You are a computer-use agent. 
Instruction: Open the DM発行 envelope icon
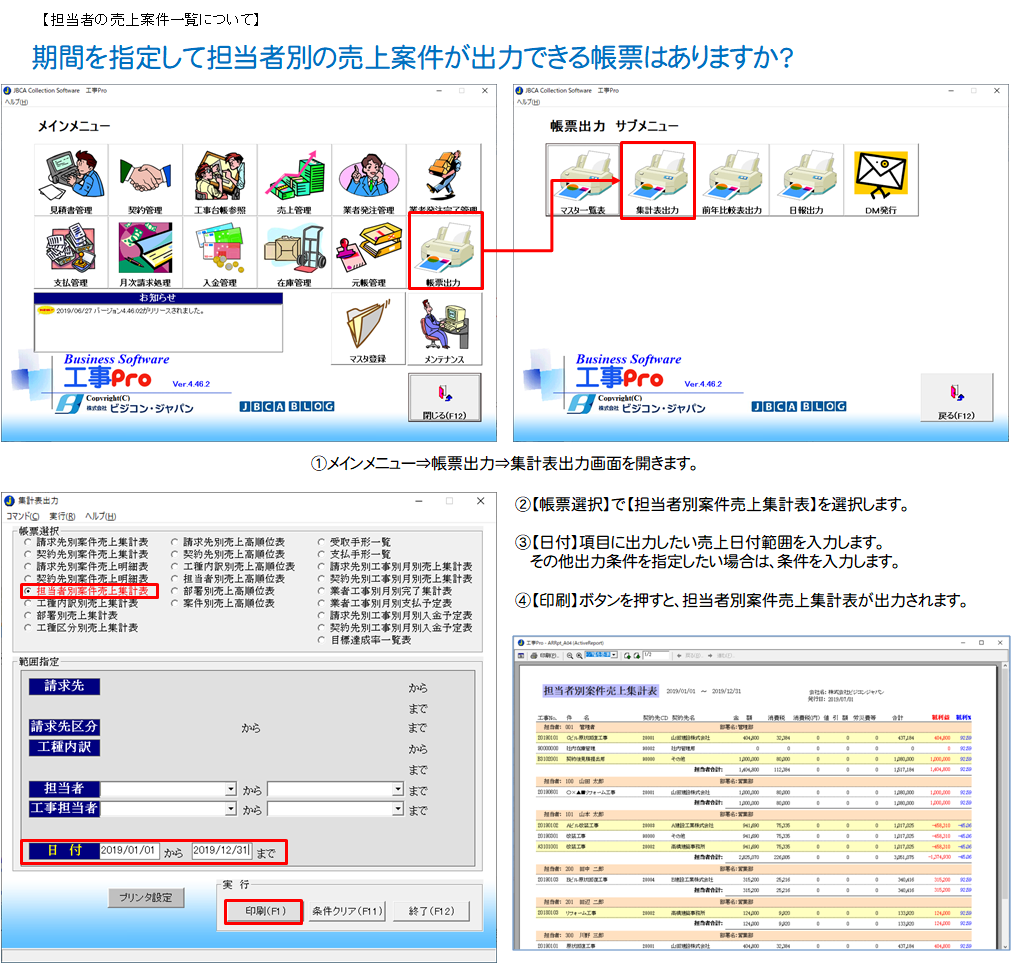coord(880,180)
